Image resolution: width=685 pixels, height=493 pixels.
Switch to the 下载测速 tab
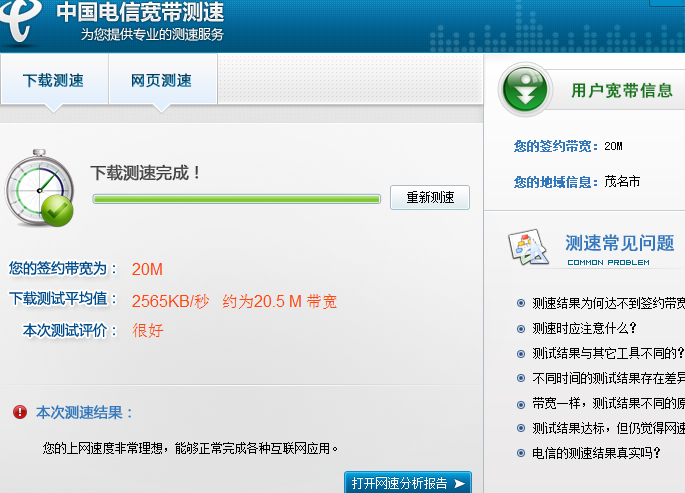53,81
